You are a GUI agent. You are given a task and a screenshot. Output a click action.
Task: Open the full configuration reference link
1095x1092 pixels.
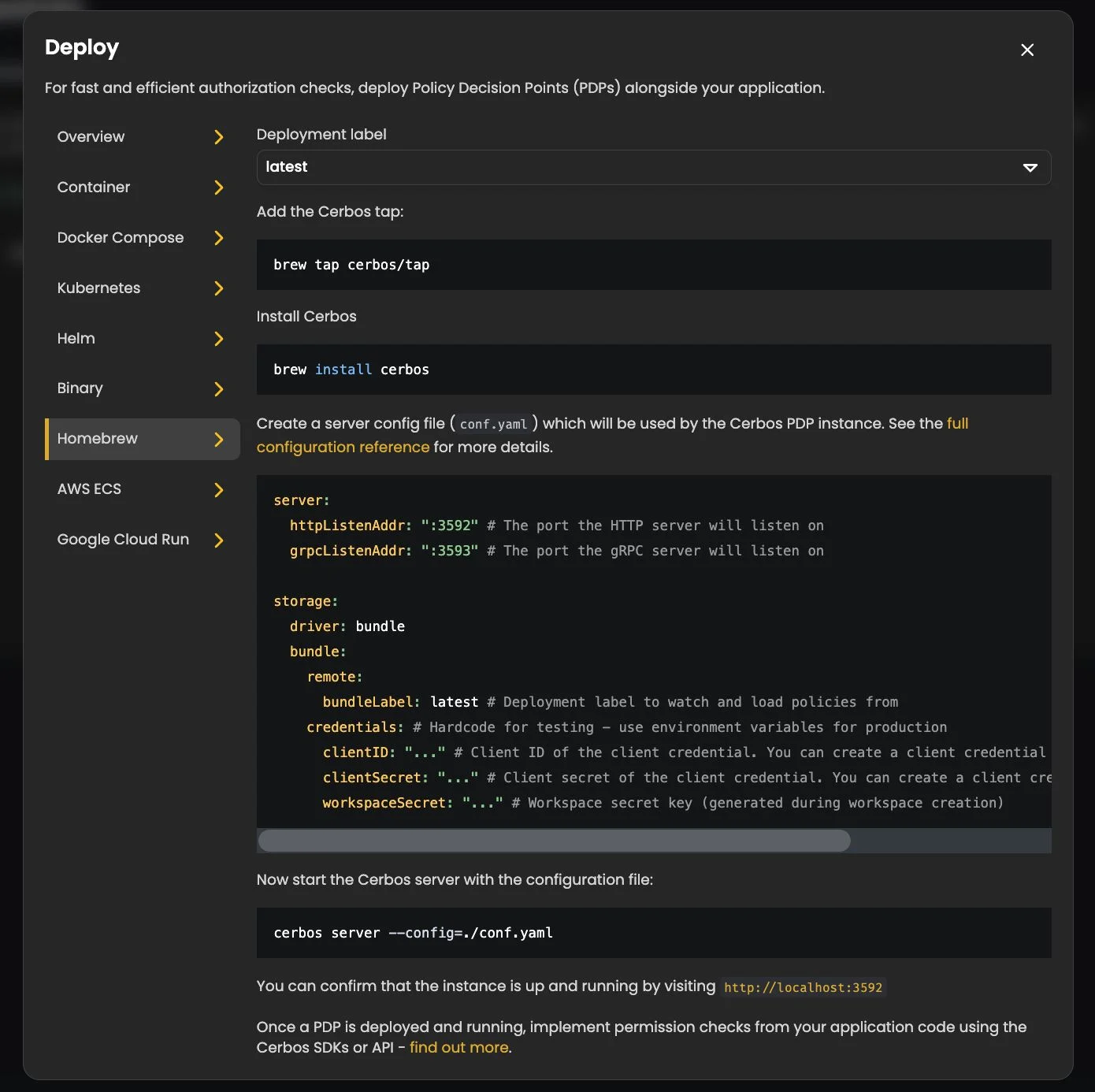[343, 447]
